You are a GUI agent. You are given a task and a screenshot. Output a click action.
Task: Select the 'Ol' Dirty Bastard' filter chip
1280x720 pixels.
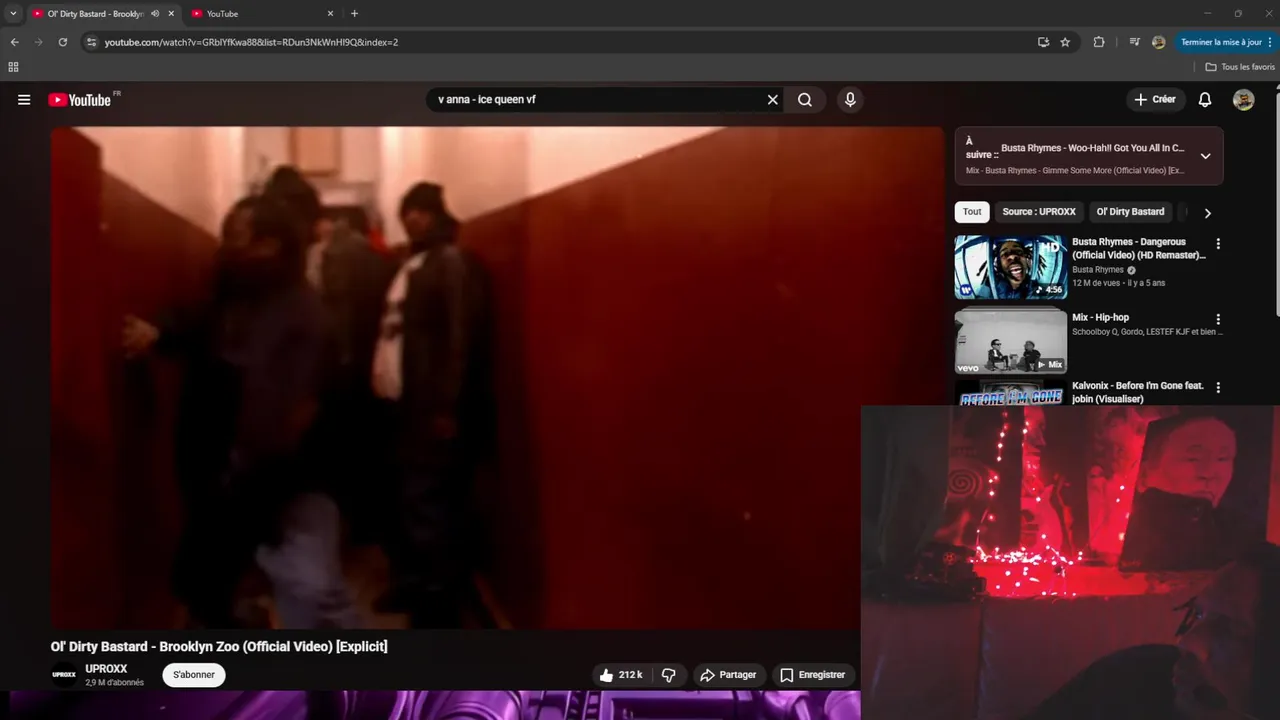[1130, 212]
